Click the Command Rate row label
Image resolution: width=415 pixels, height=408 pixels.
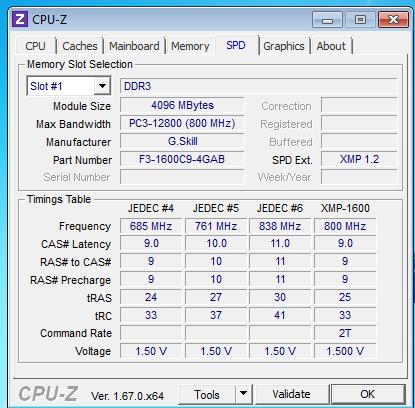76,333
